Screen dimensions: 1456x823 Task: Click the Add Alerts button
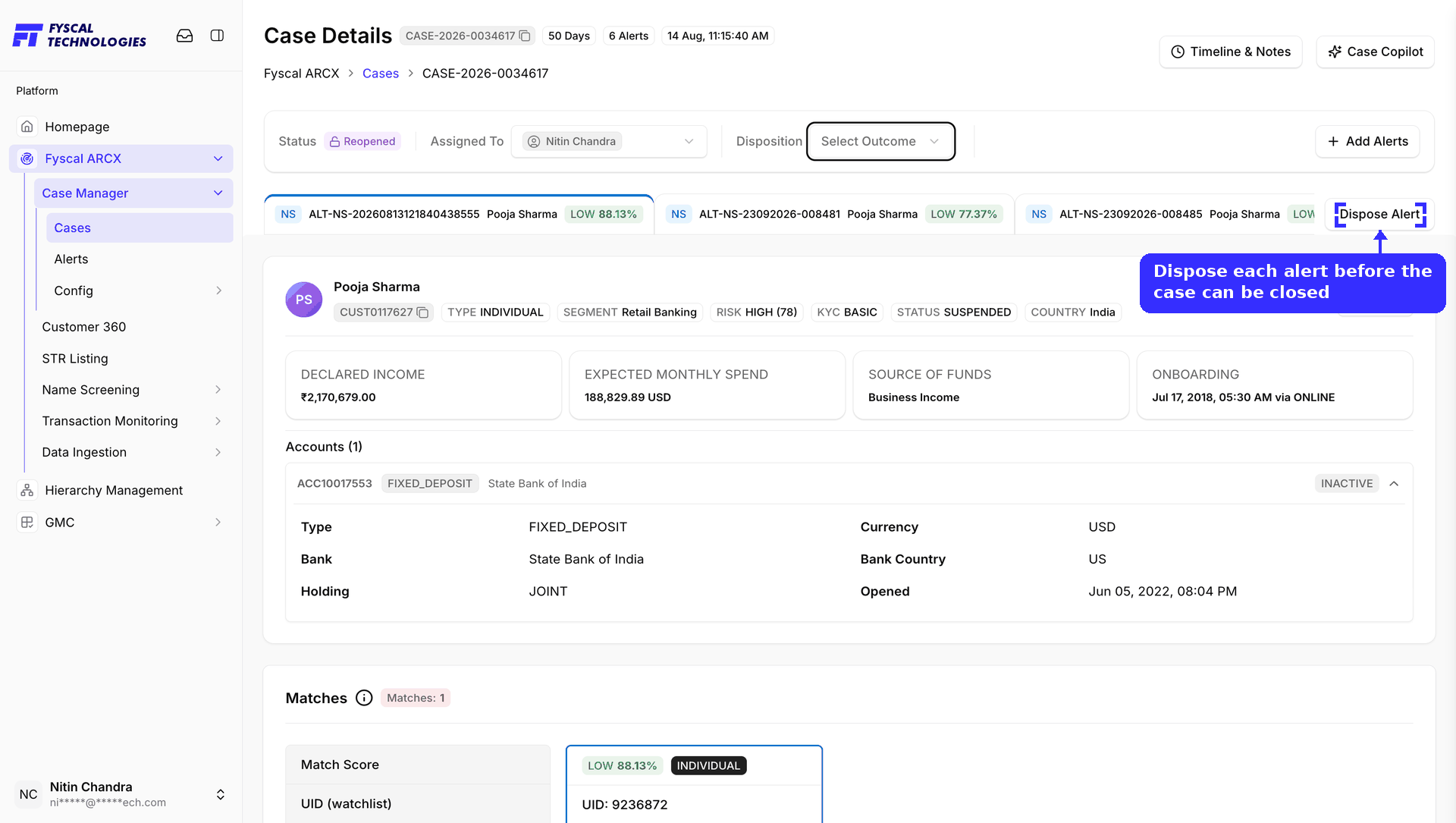[1367, 141]
